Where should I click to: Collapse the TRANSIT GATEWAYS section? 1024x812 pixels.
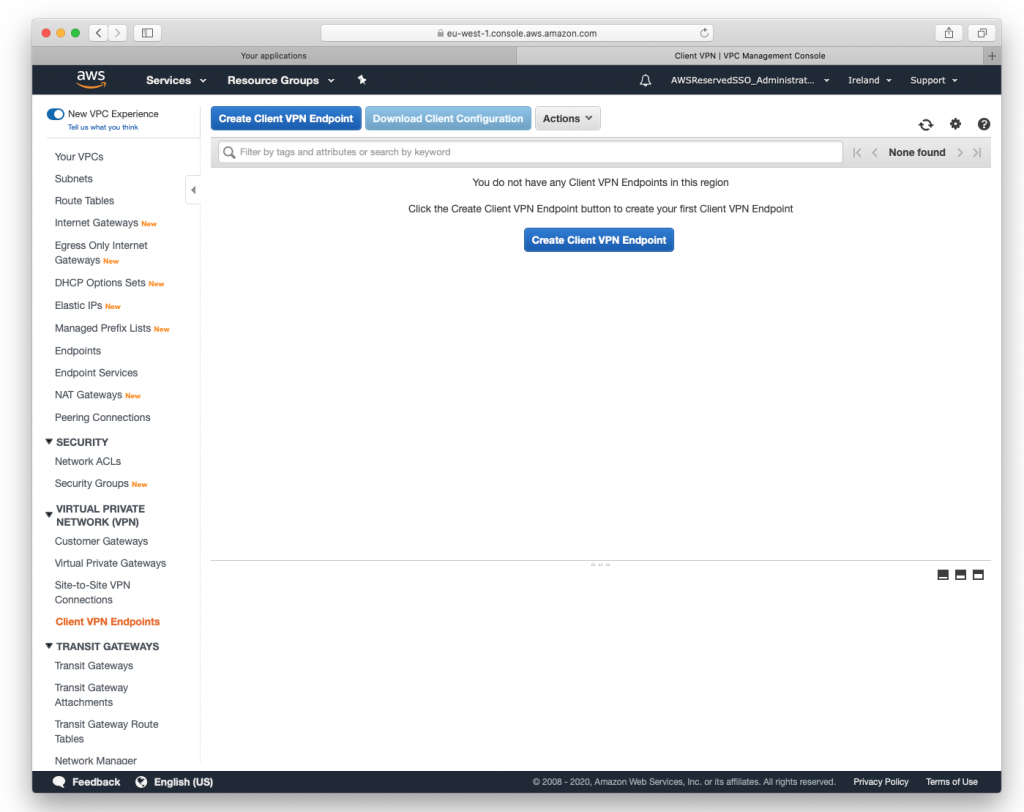pos(49,646)
